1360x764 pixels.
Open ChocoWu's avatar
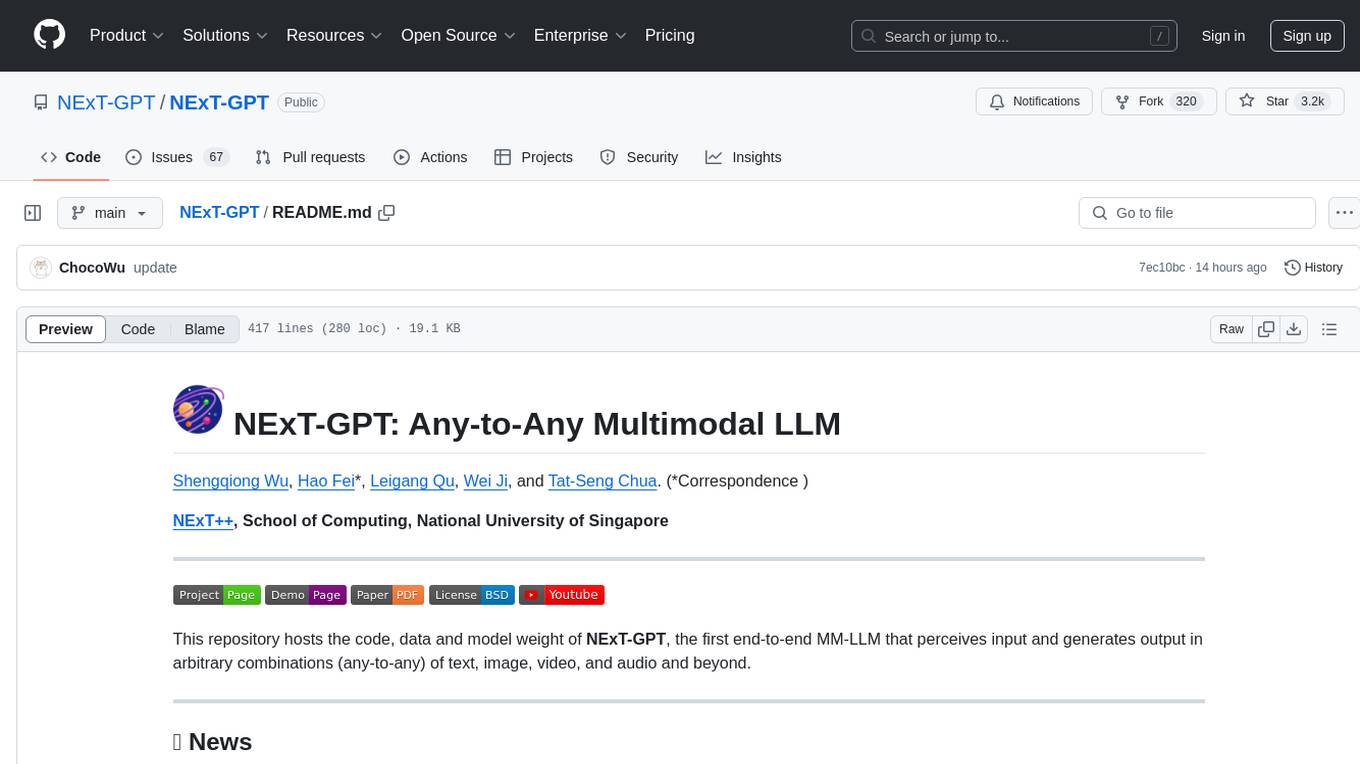(41, 267)
